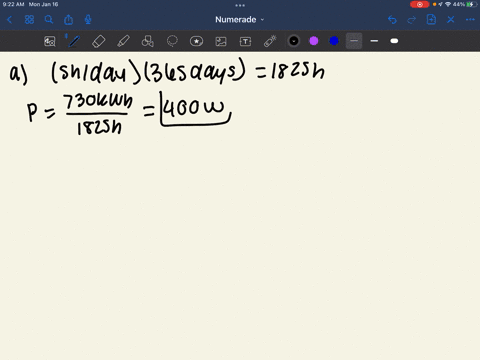This screenshot has width=480, height=360.
Task: Open the Numerade title dropdown
Action: [239, 20]
